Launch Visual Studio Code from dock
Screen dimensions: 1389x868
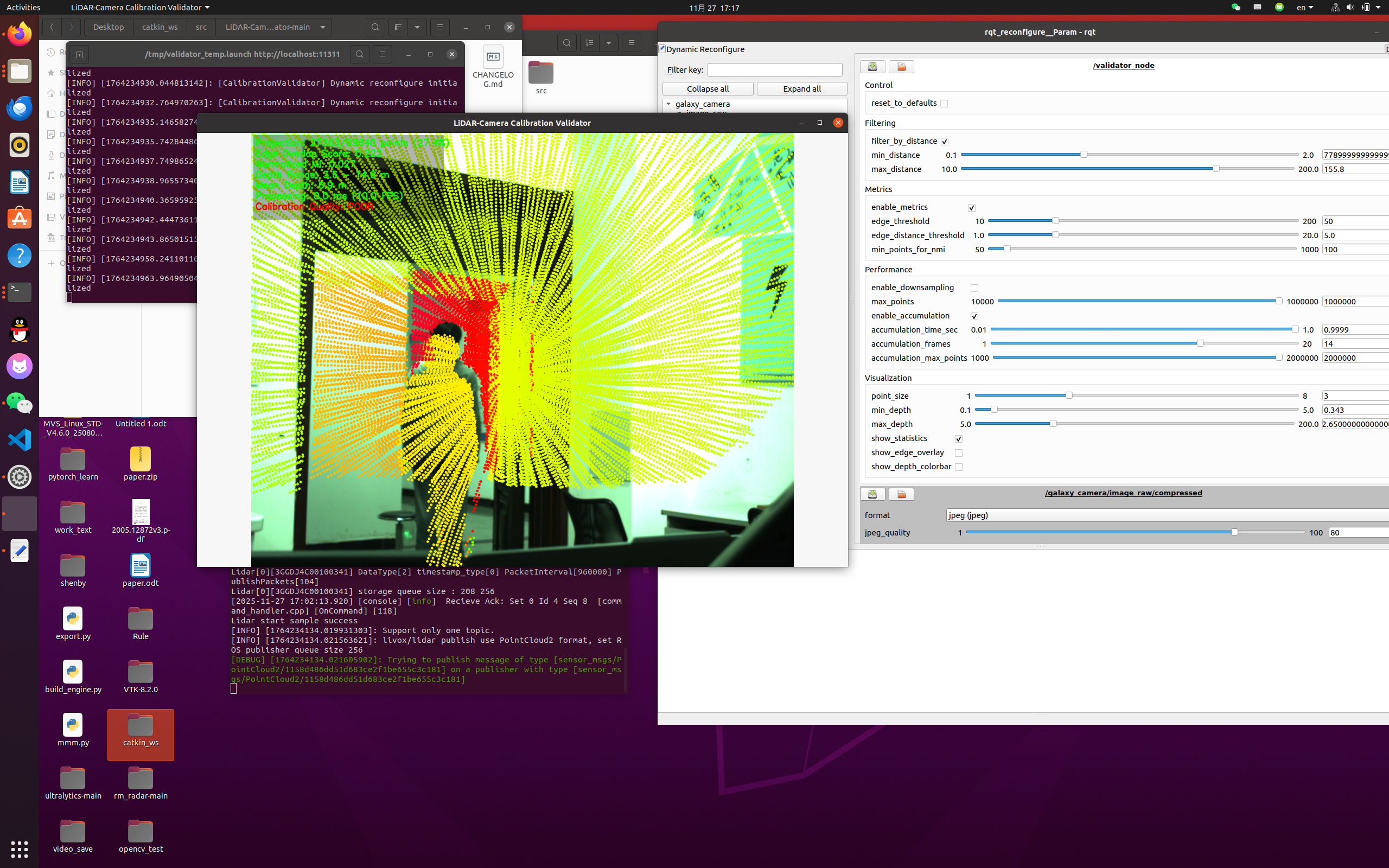[20, 440]
